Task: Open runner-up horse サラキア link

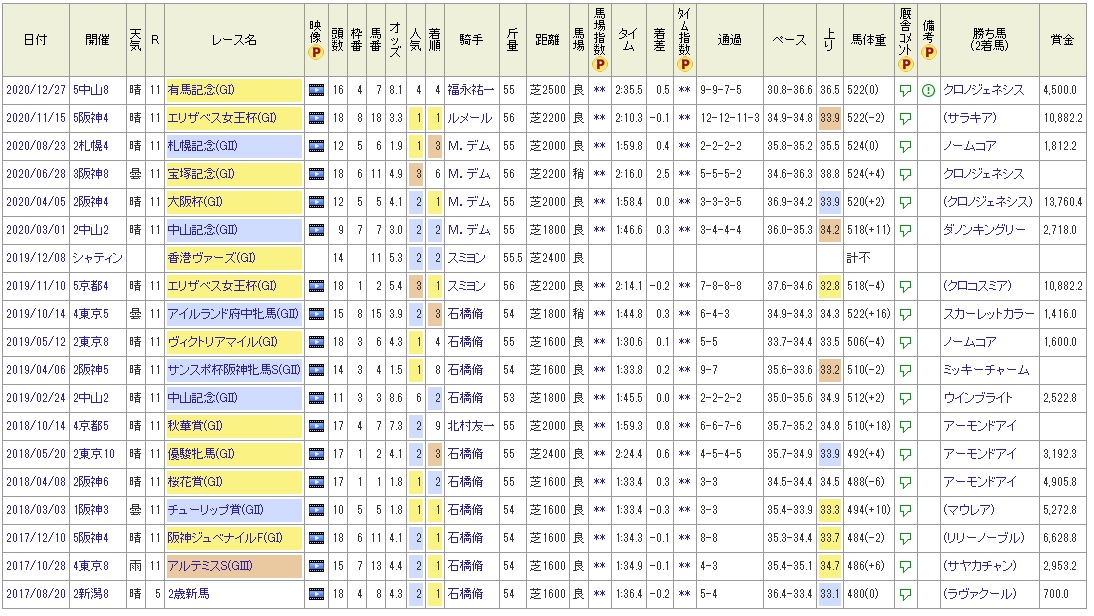Action: click(x=976, y=118)
